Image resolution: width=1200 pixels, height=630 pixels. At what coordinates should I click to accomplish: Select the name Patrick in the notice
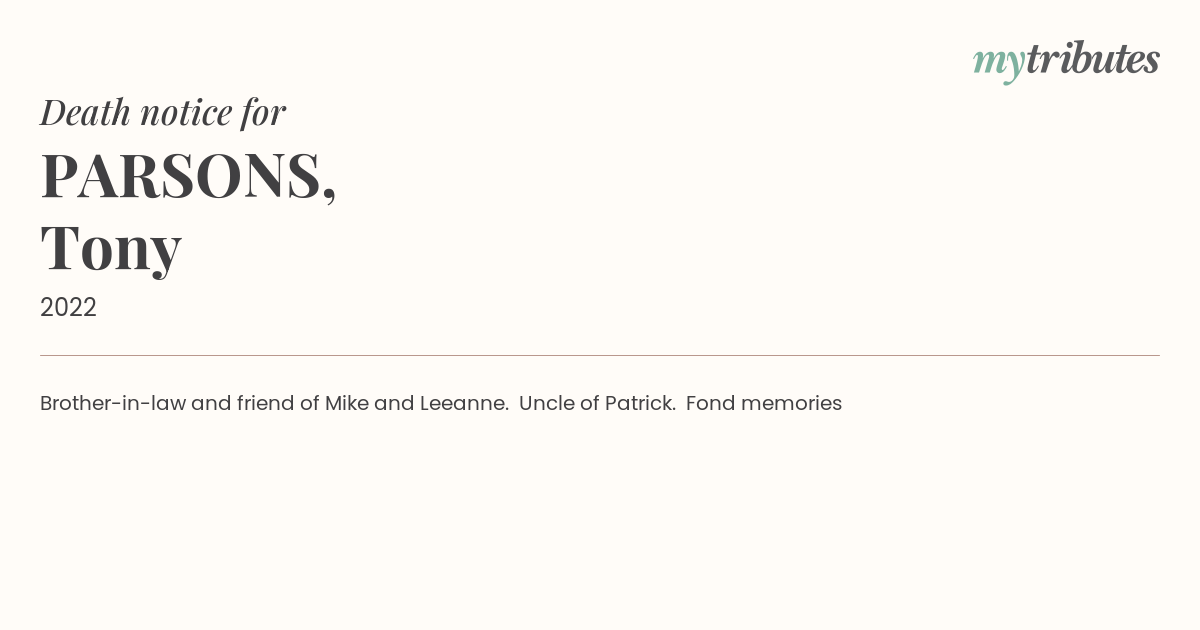point(640,403)
